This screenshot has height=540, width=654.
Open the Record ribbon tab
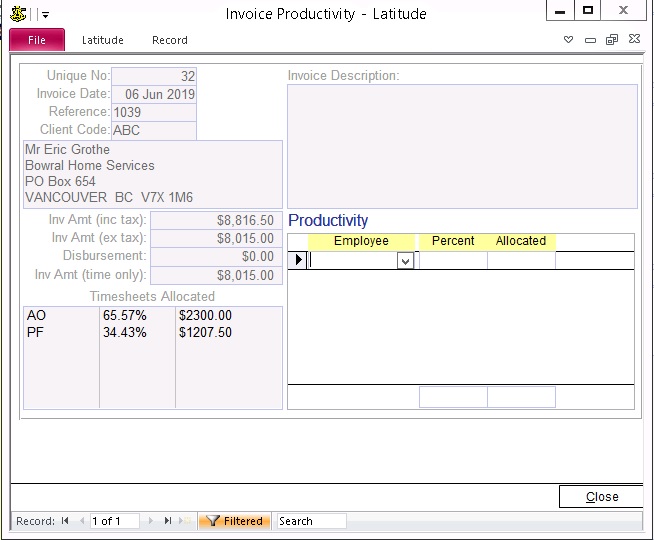[x=169, y=40]
